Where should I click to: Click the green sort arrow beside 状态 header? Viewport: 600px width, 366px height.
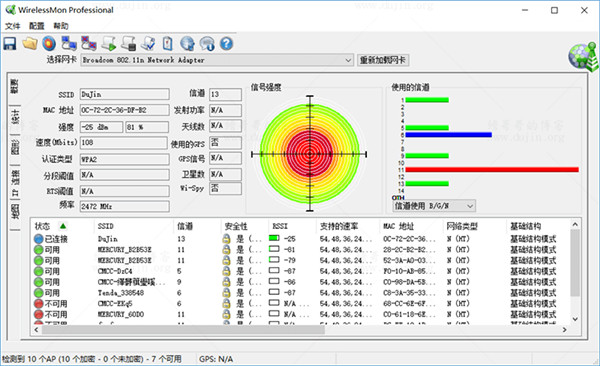[x=63, y=225]
